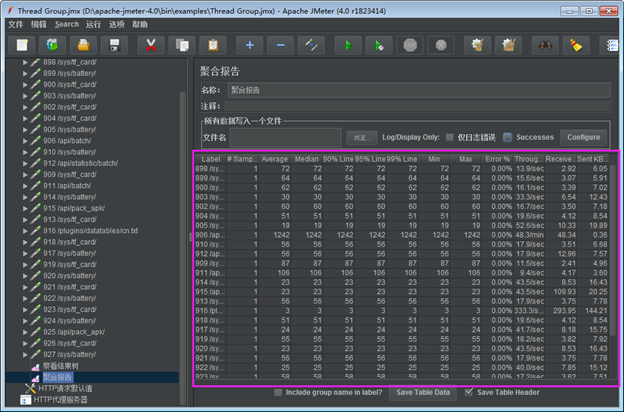Click the Cut scissors icon

151,45
